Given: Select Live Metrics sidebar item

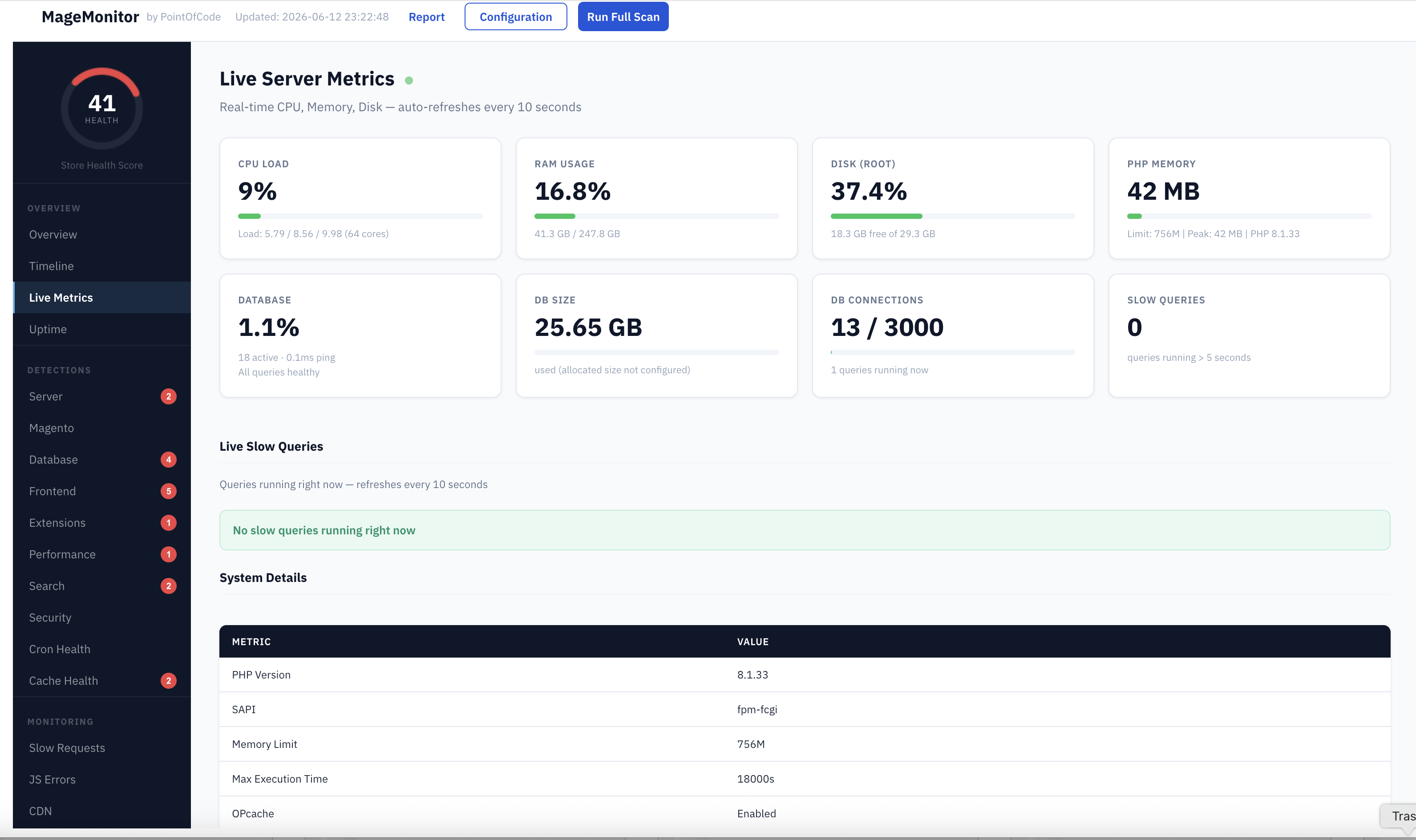Looking at the screenshot, I should [x=102, y=298].
